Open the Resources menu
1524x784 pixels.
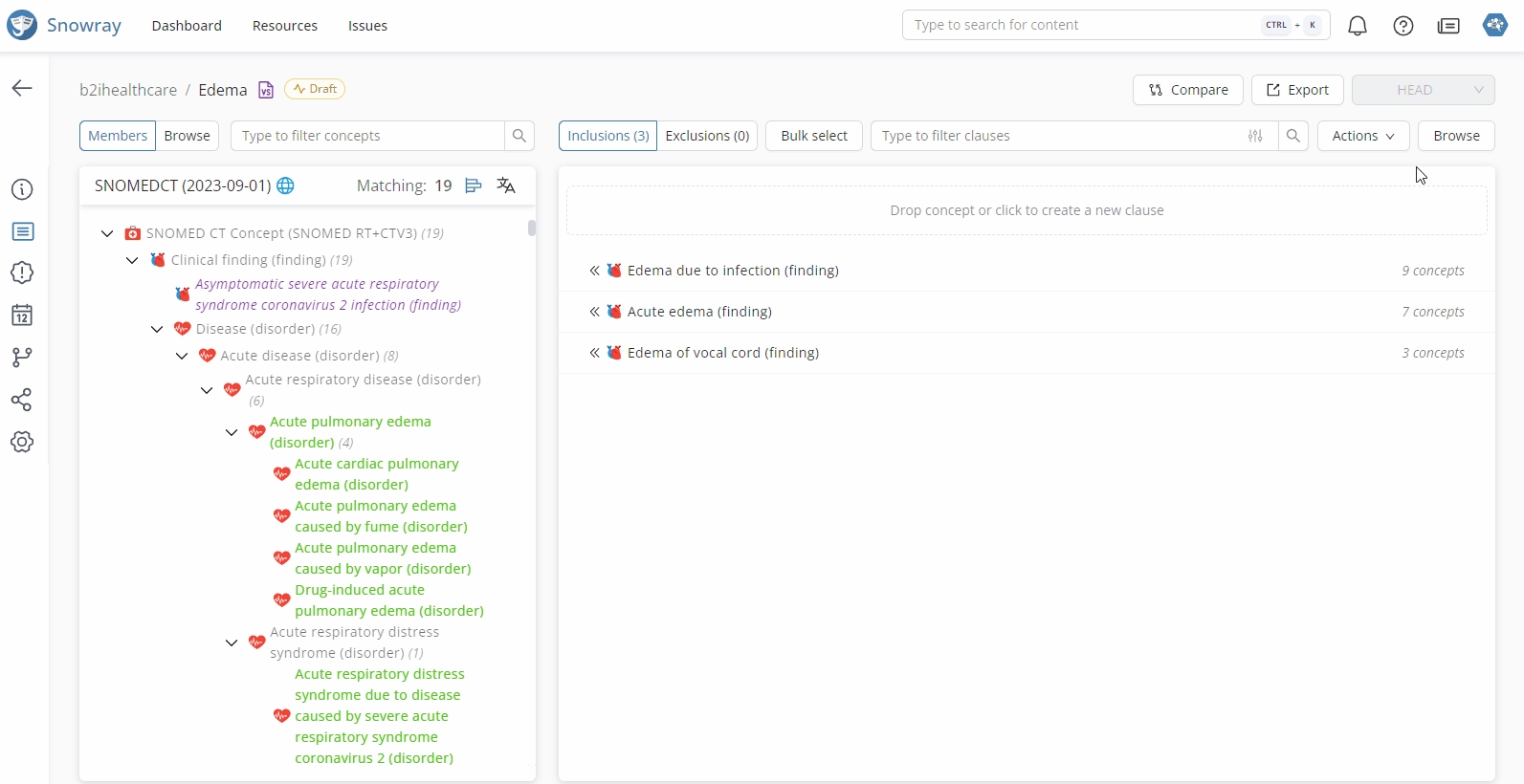pos(284,26)
